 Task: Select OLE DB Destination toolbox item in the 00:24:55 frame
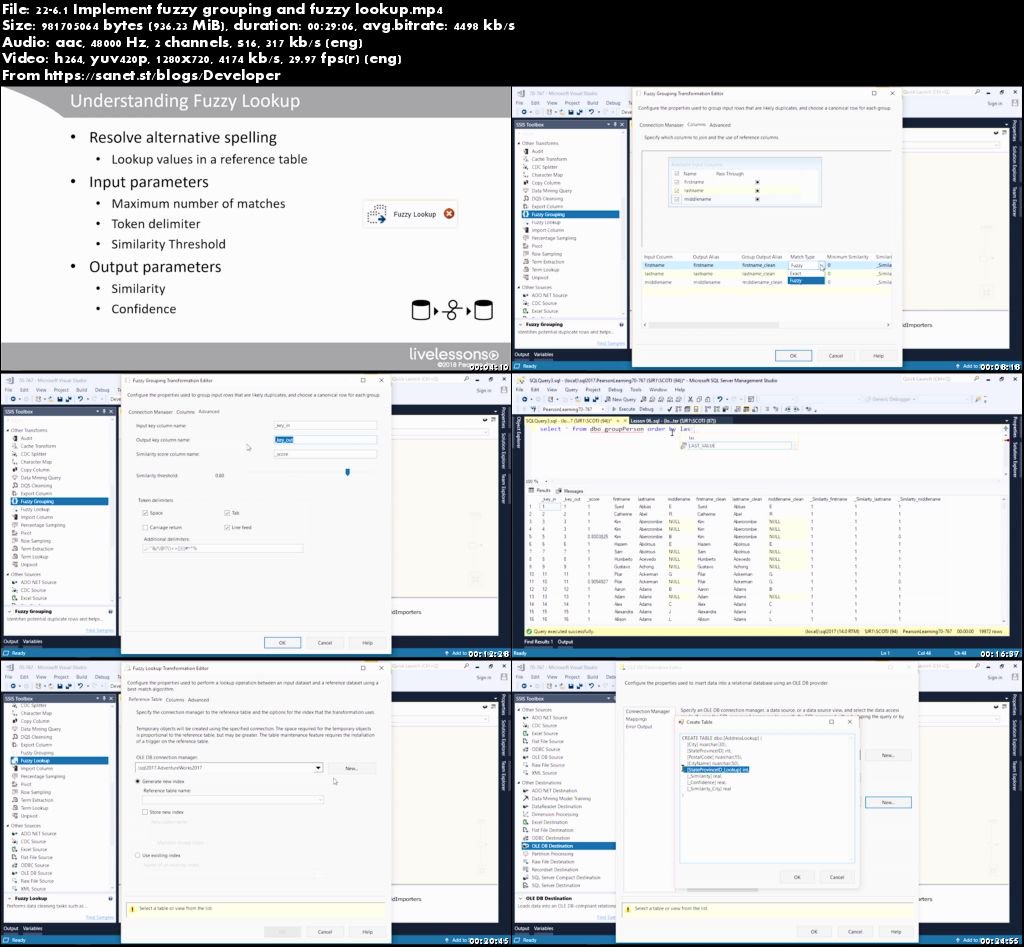[568, 846]
